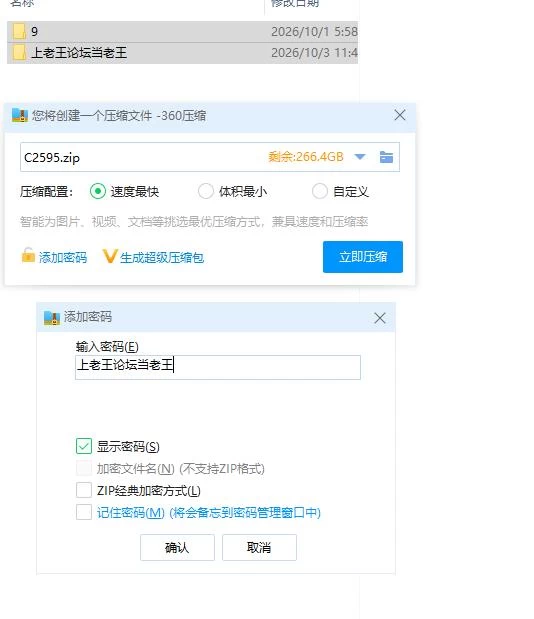Click the 剩余:266.4GB free space text
The width and height of the screenshot is (534, 619).
(x=306, y=157)
